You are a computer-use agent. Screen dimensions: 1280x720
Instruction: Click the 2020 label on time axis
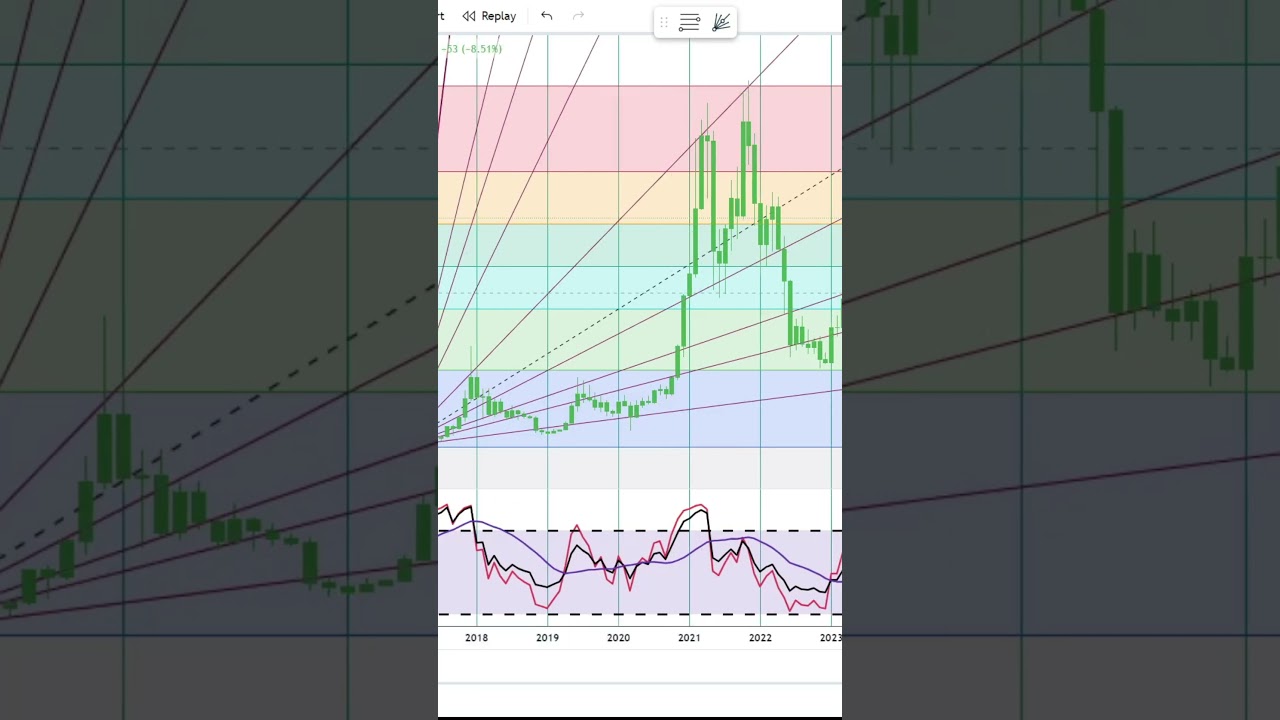618,638
